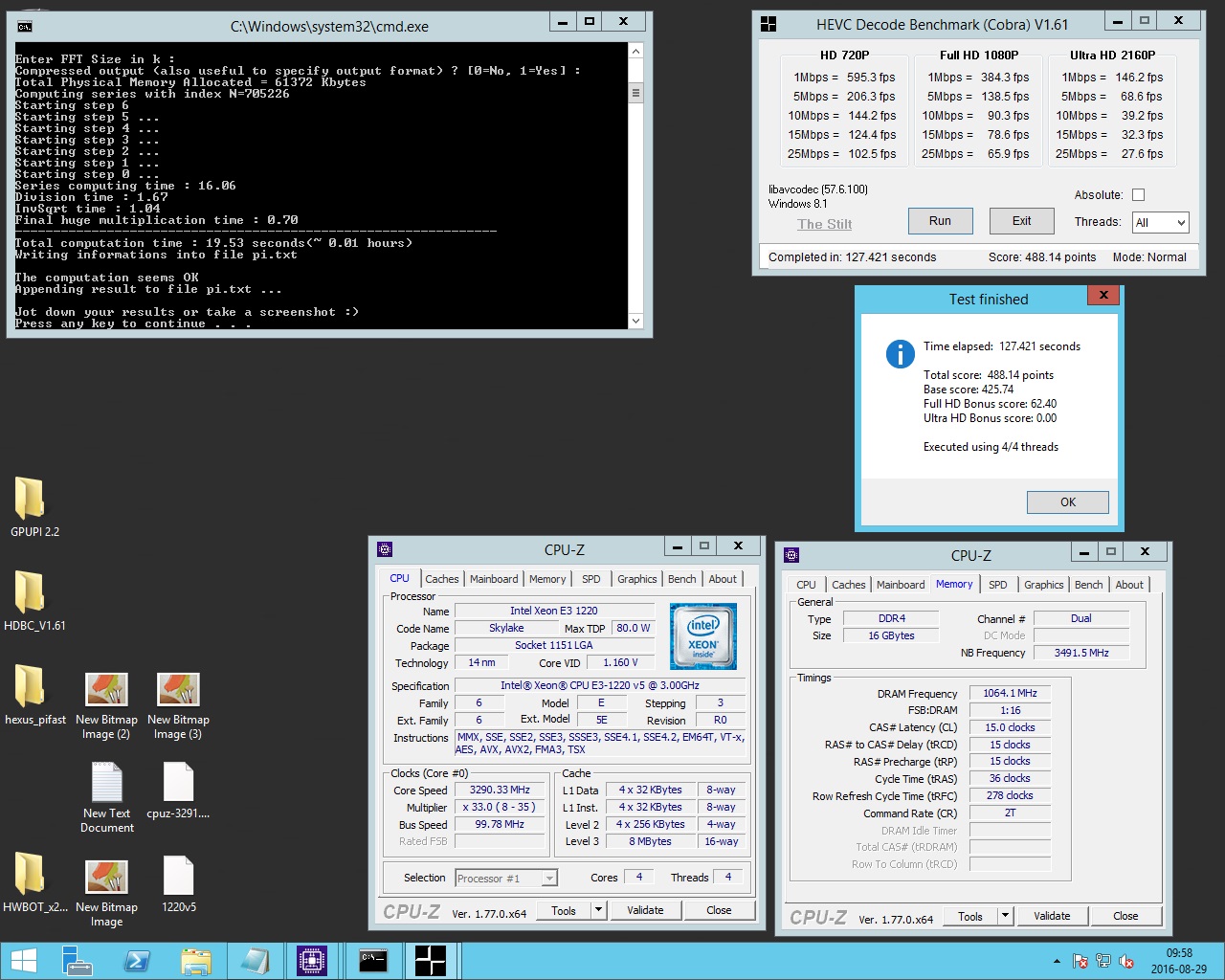This screenshot has width=1225, height=980.
Task: Switch to Memory tab in left CPU-Z
Action: tap(547, 579)
